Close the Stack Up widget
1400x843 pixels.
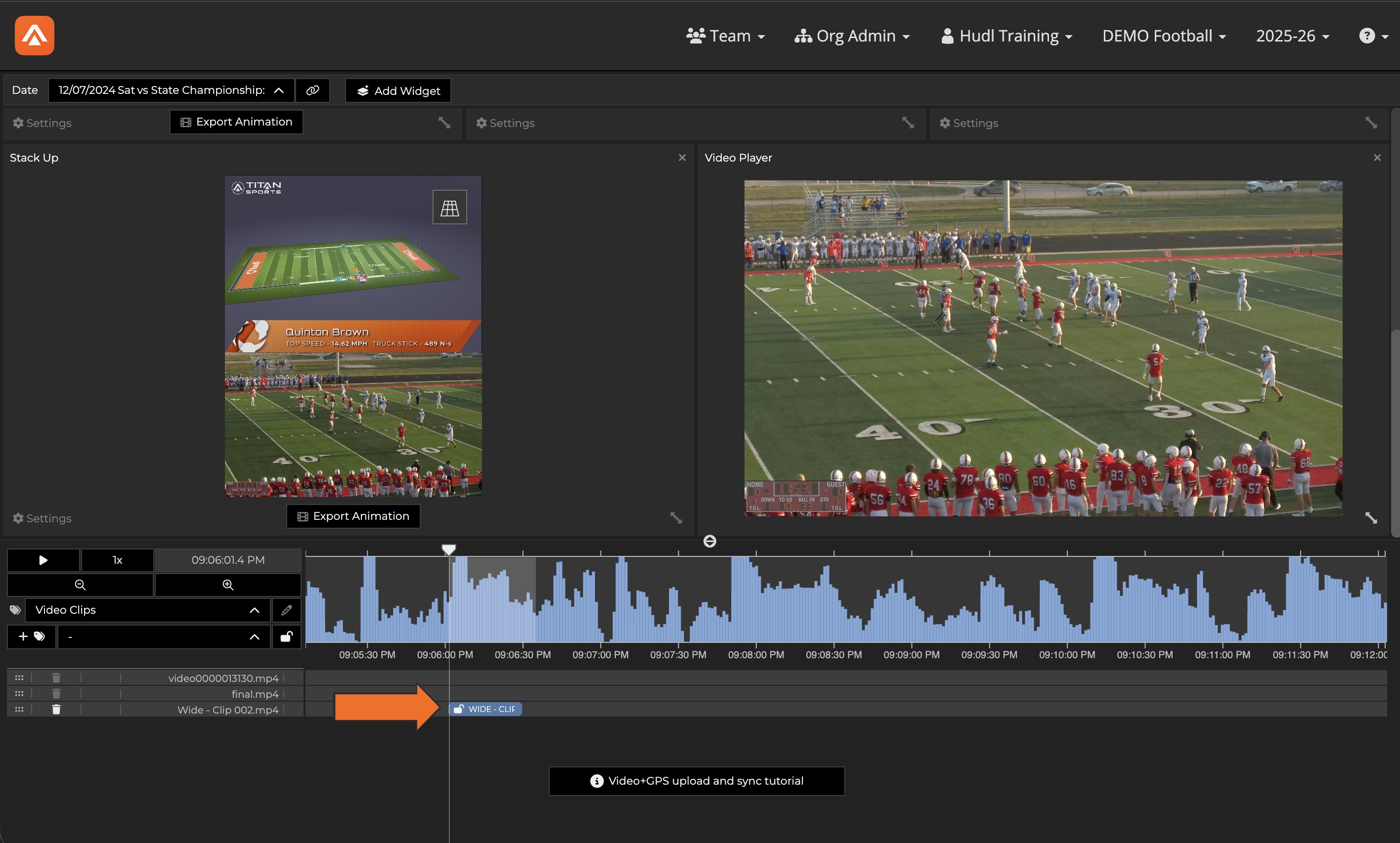click(682, 157)
